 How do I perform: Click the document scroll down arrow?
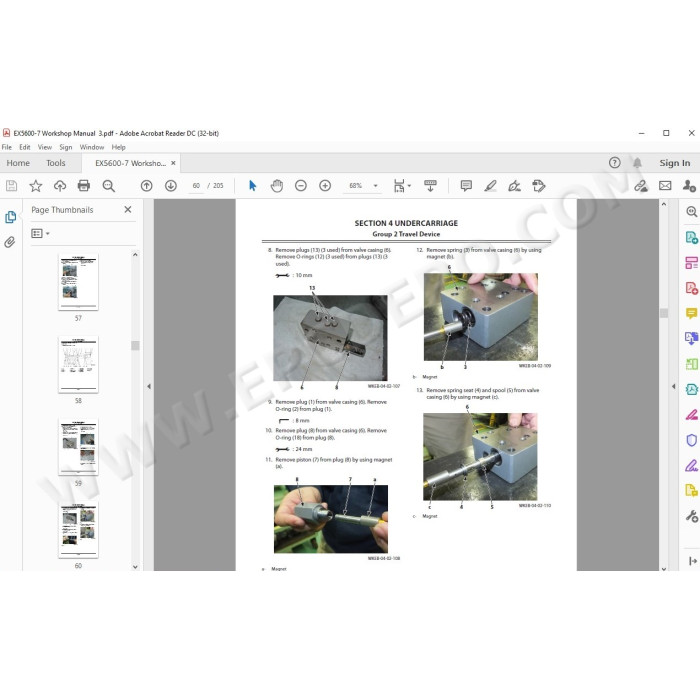click(x=664, y=569)
